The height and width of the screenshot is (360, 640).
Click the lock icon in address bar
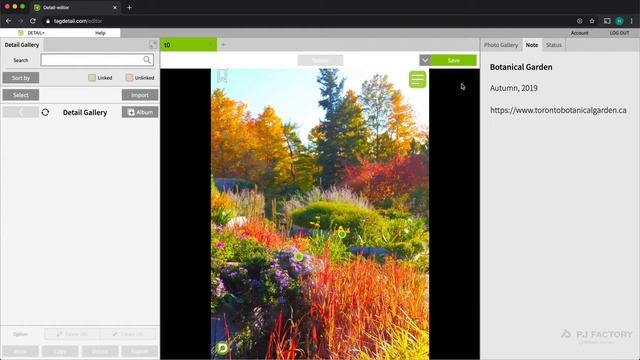tap(48, 21)
